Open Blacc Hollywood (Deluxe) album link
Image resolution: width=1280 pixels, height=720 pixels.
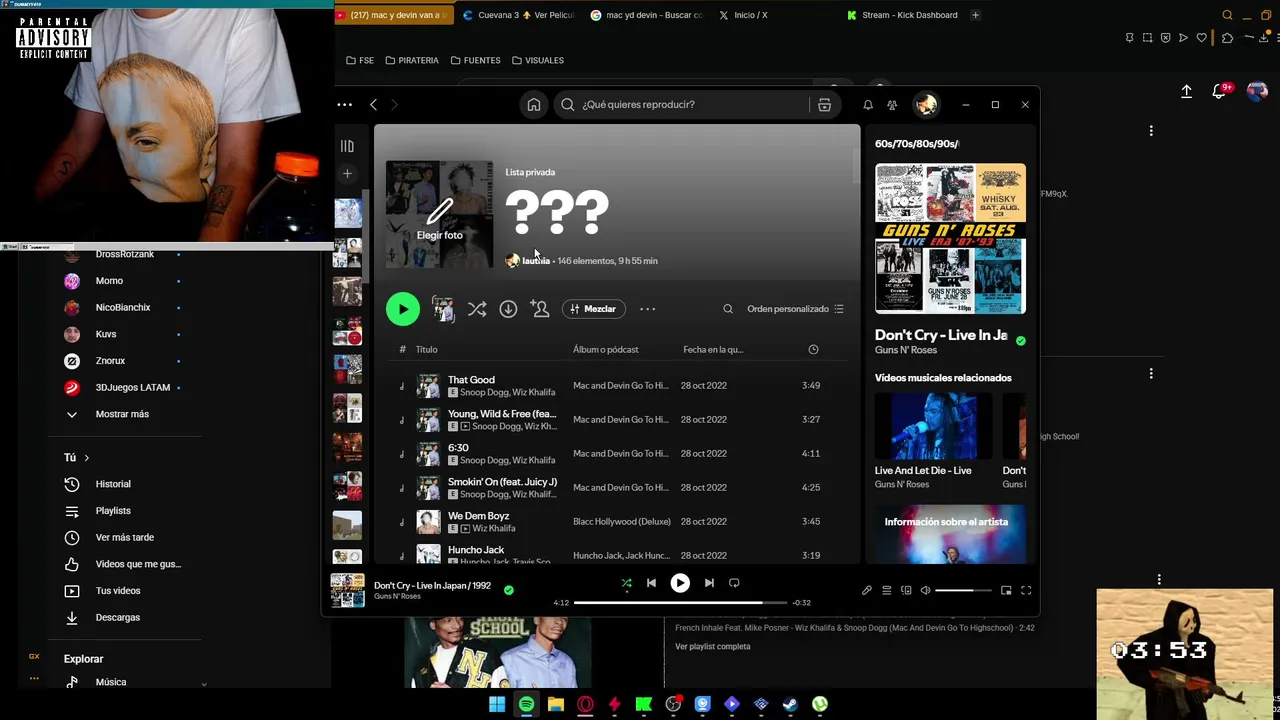coord(621,521)
